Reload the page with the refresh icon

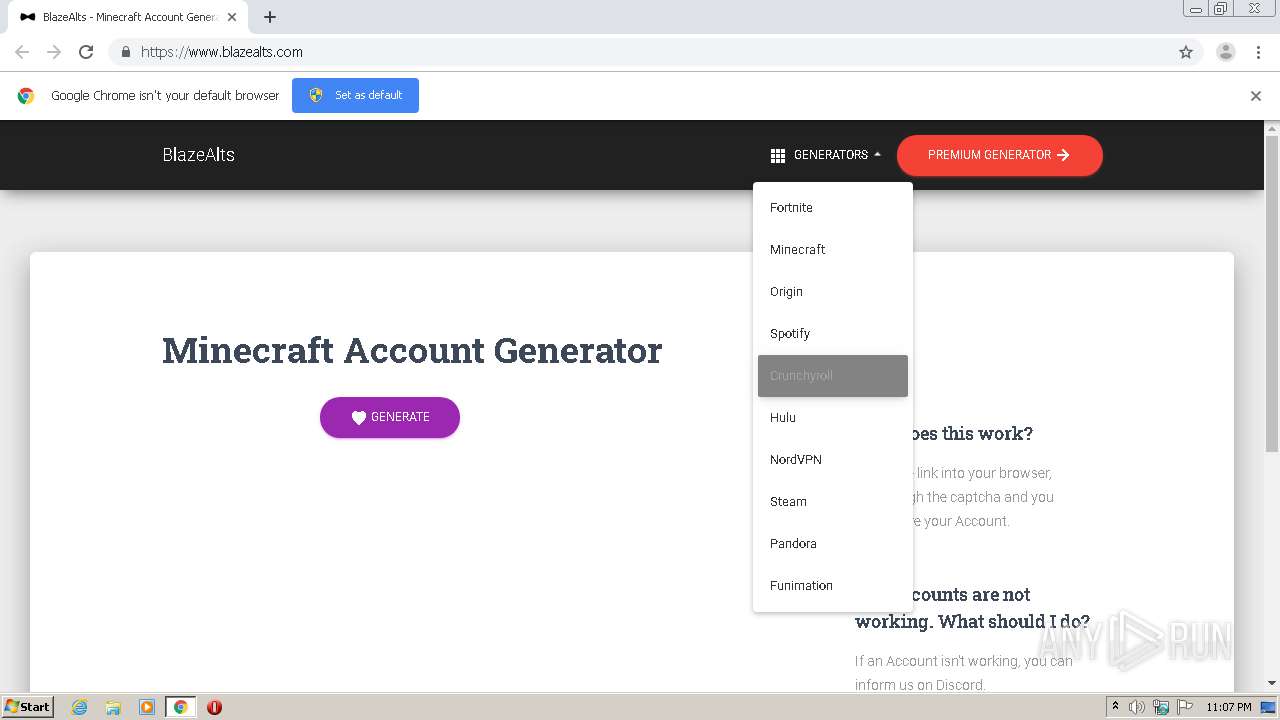coord(86,52)
